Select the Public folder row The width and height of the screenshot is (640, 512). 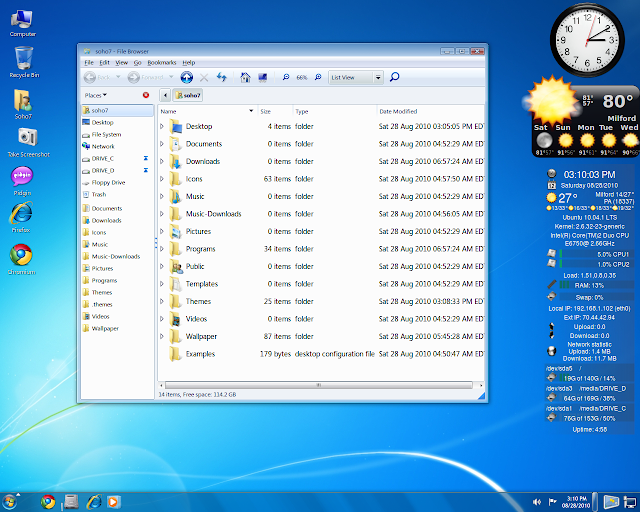[321, 266]
